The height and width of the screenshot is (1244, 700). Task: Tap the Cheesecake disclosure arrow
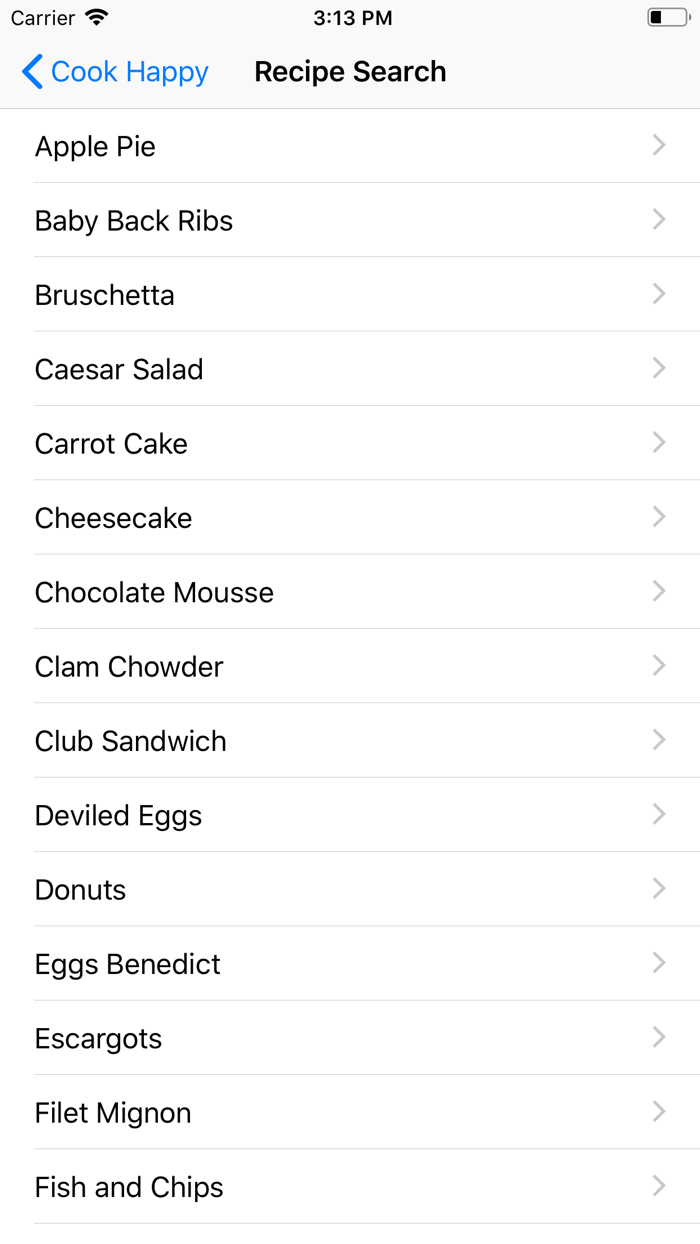(659, 517)
